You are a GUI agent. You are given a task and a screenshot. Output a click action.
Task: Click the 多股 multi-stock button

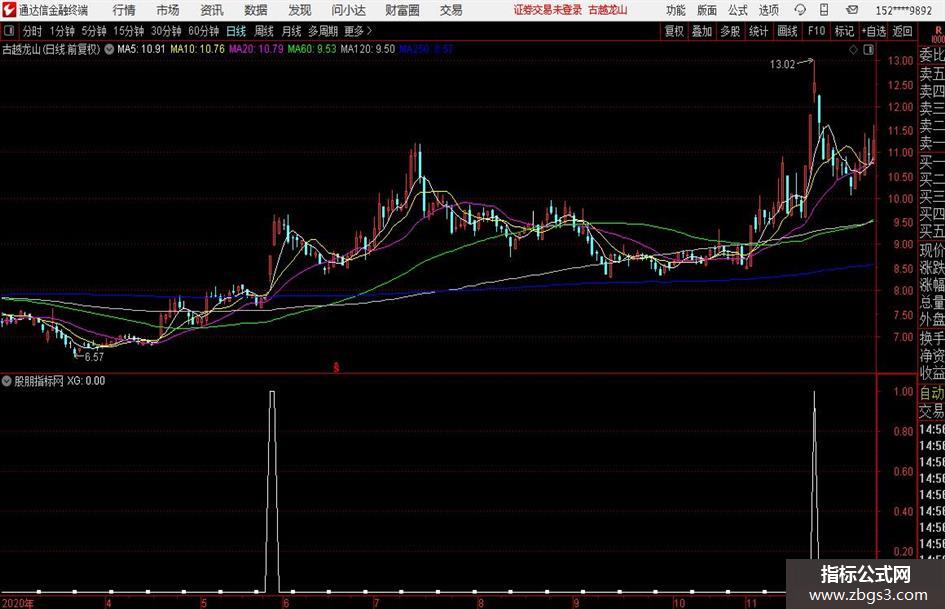(730, 31)
